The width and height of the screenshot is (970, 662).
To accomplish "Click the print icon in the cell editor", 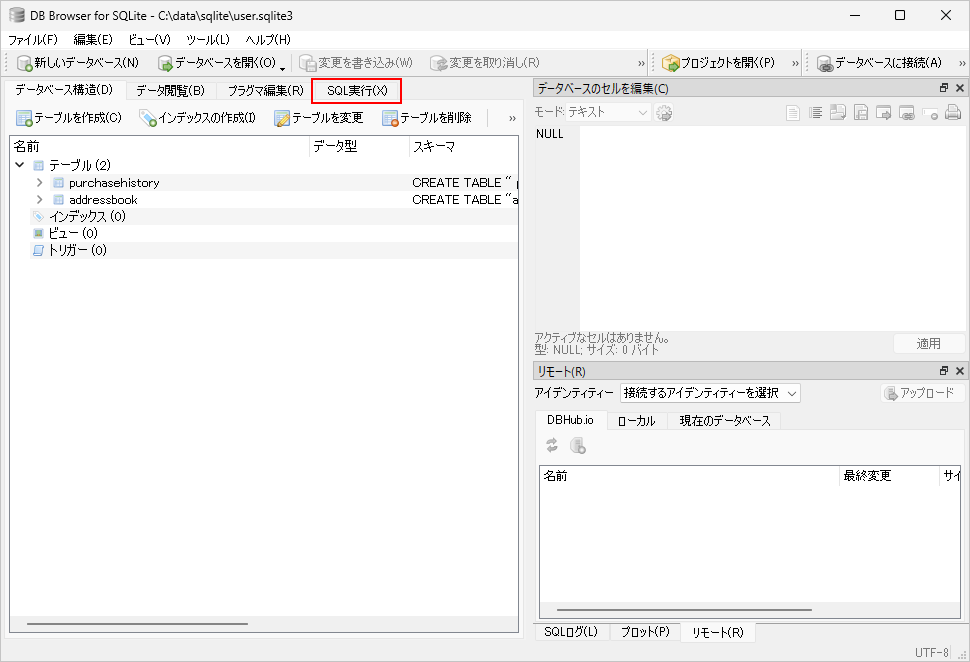I will 952,112.
